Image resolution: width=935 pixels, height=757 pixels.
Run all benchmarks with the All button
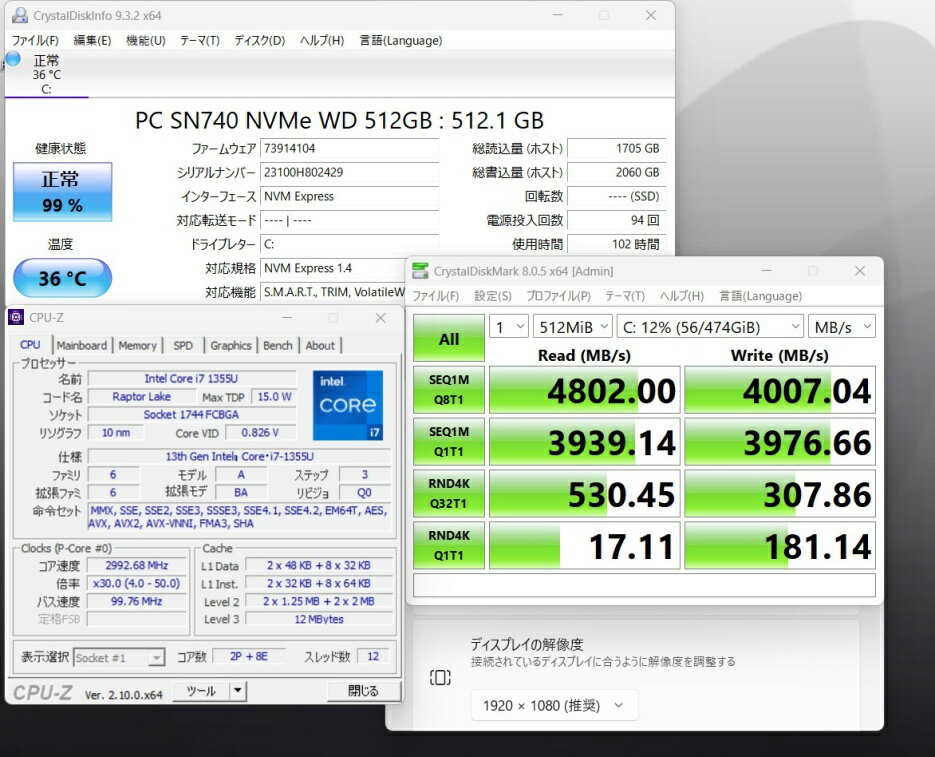coord(449,339)
